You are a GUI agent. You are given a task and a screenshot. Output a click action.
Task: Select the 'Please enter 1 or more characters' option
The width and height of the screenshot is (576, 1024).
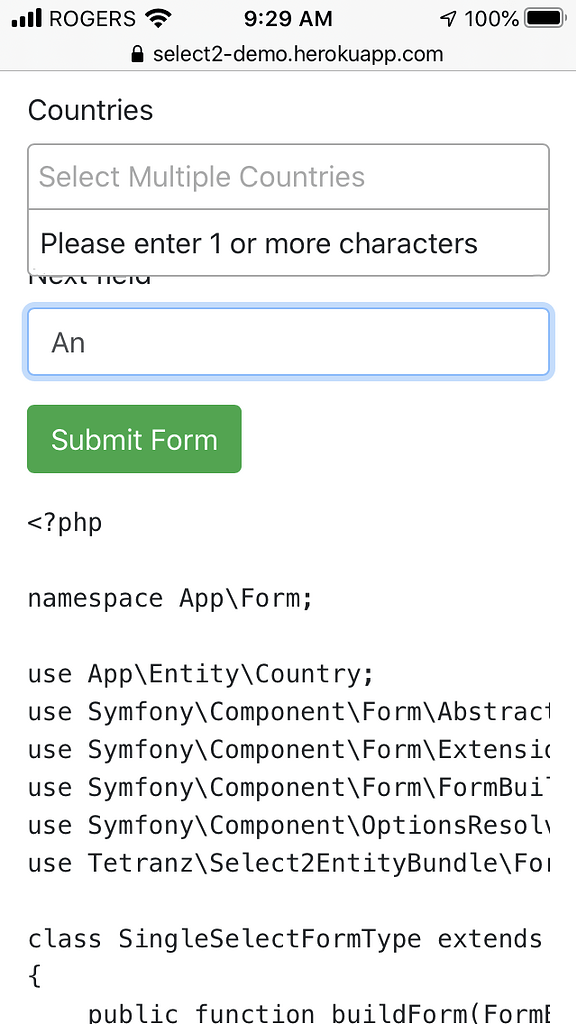[x=258, y=243]
